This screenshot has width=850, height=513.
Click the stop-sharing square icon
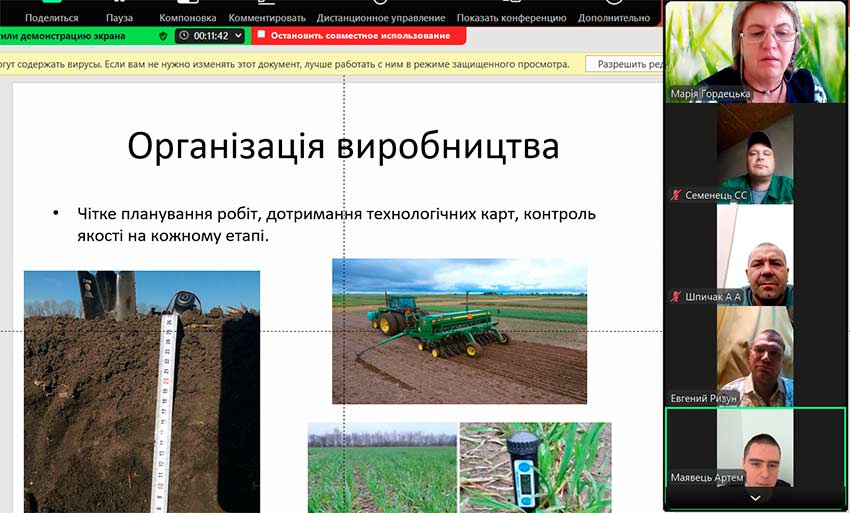click(x=261, y=34)
